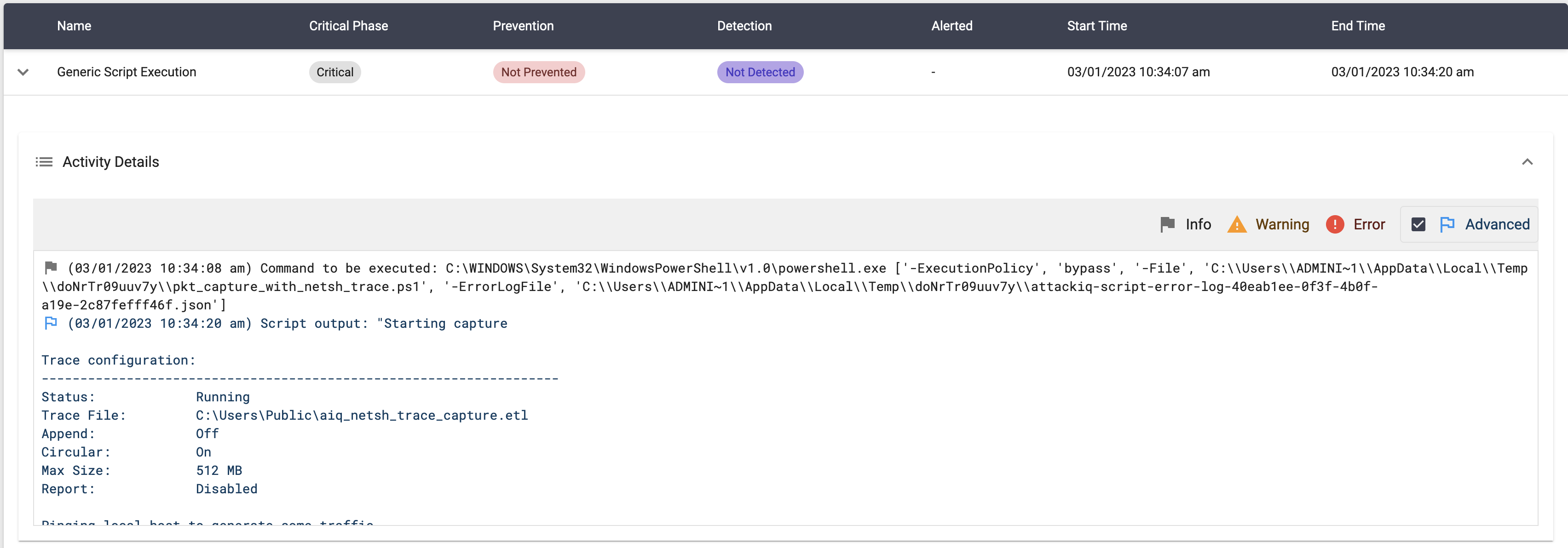Screen dimensions: 1568x548
Task: Click the Not Prevented status badge
Action: coord(538,72)
